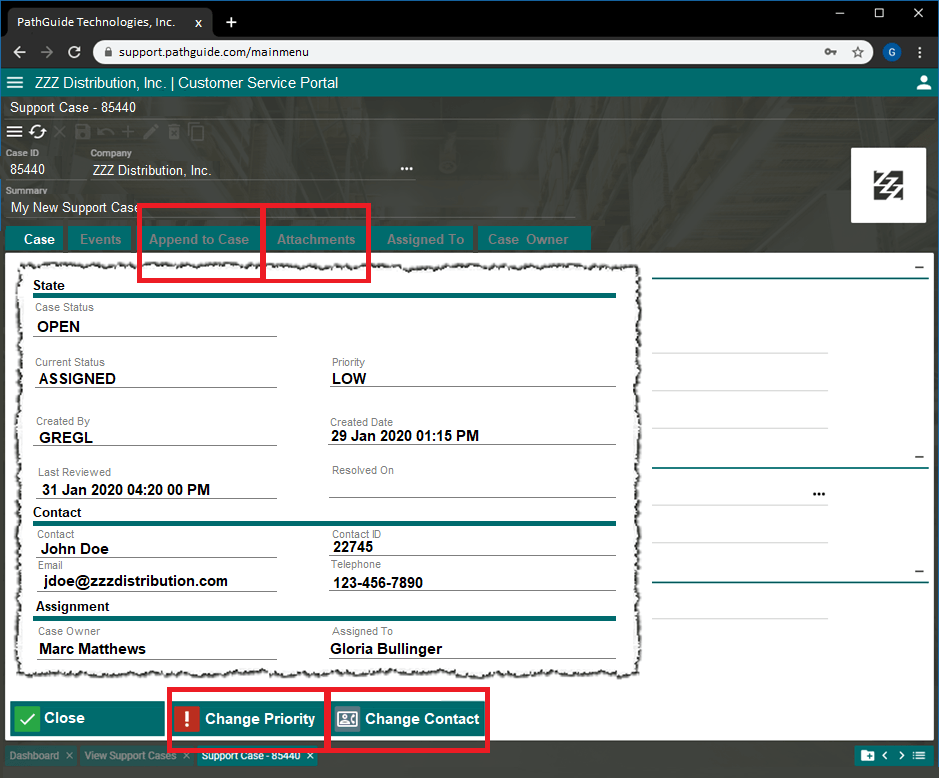This screenshot has width=939, height=778.
Task: Switch to the Dashboard bottom tab
Action: point(34,756)
